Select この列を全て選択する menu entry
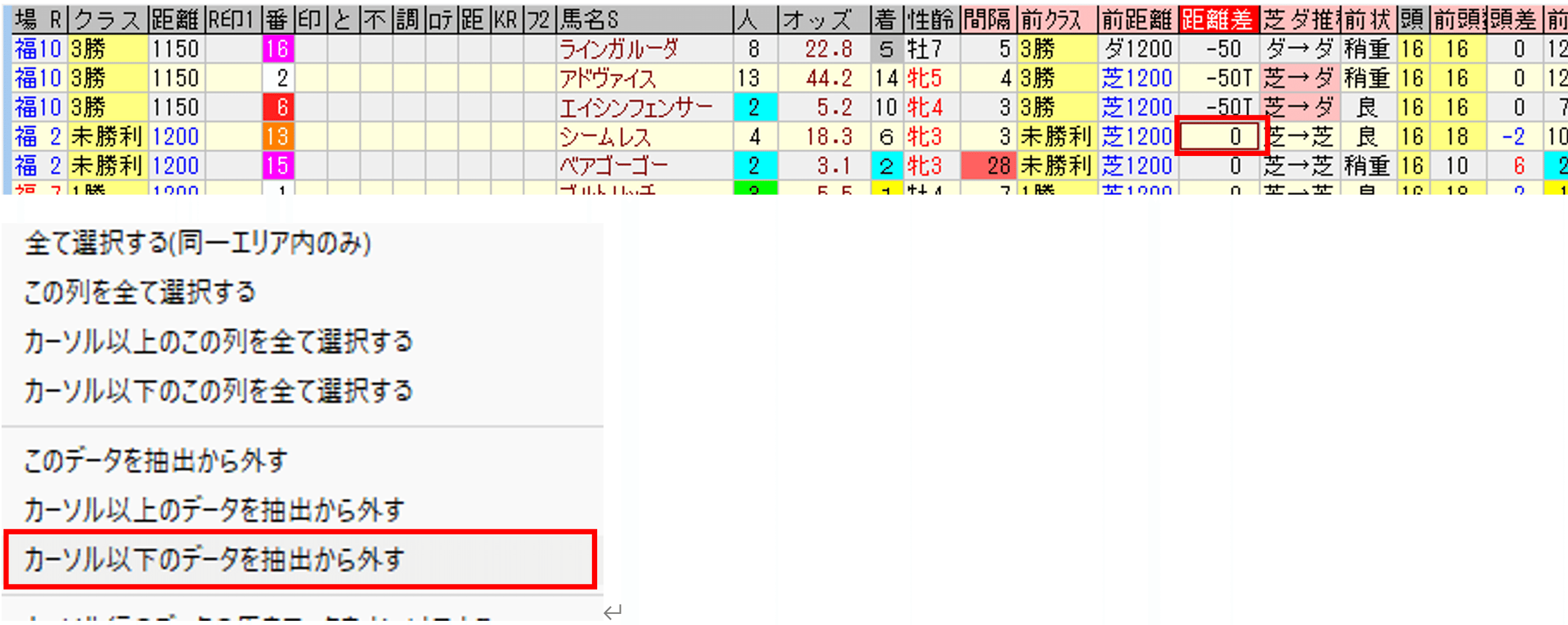The width and height of the screenshot is (1568, 625). [140, 292]
